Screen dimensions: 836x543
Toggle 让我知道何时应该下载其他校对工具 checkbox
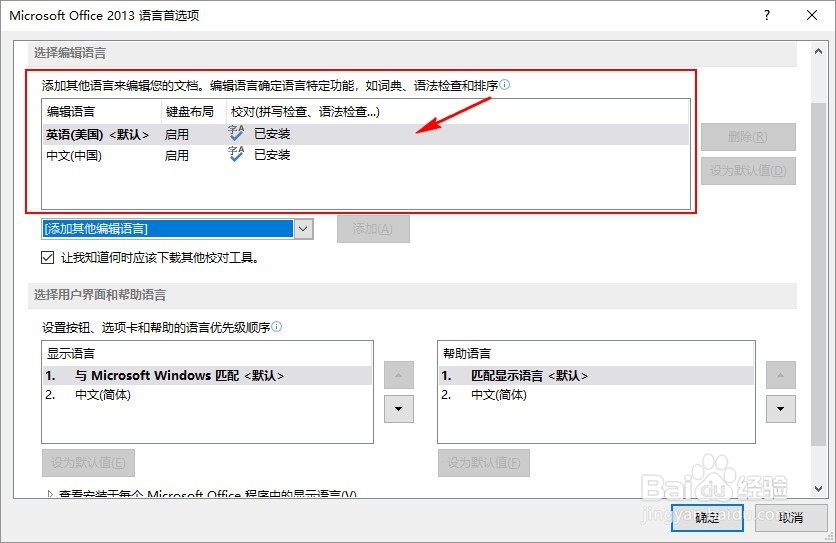[47, 258]
